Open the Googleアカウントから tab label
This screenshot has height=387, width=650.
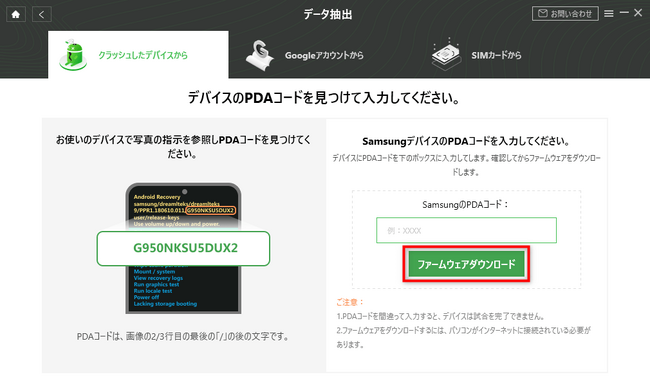point(324,55)
